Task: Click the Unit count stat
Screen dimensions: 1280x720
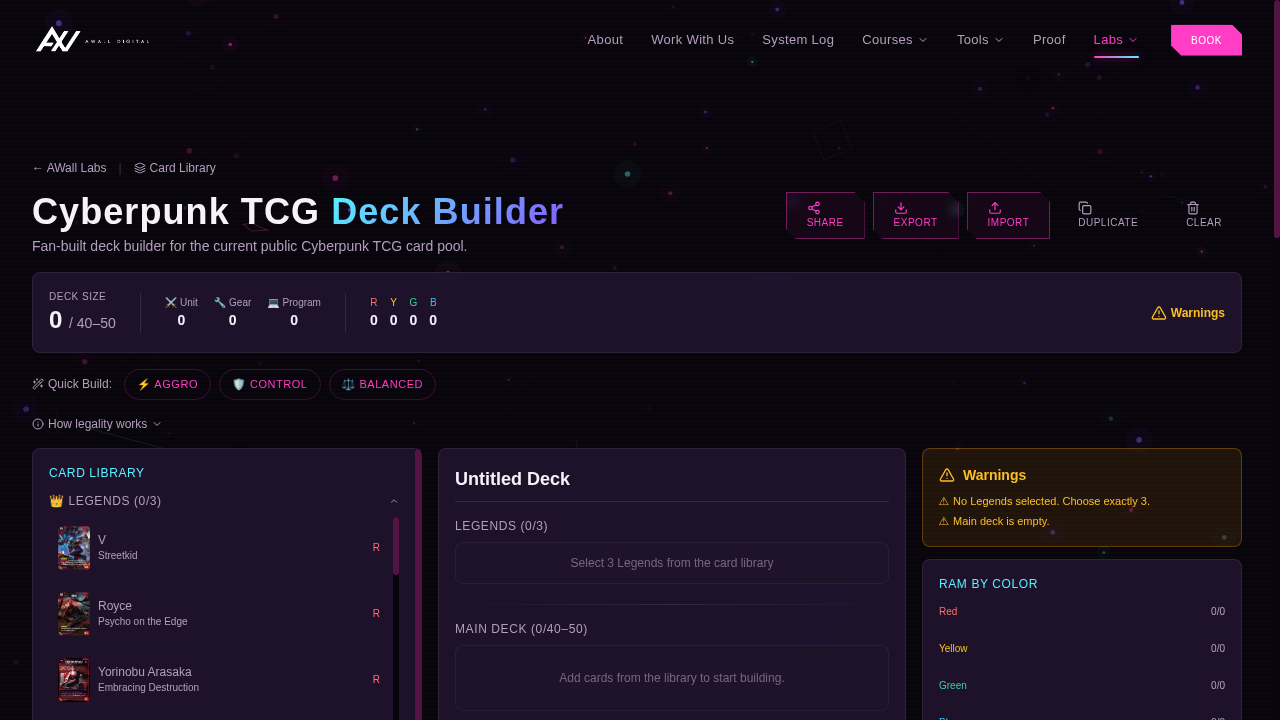Action: pyautogui.click(x=181, y=312)
